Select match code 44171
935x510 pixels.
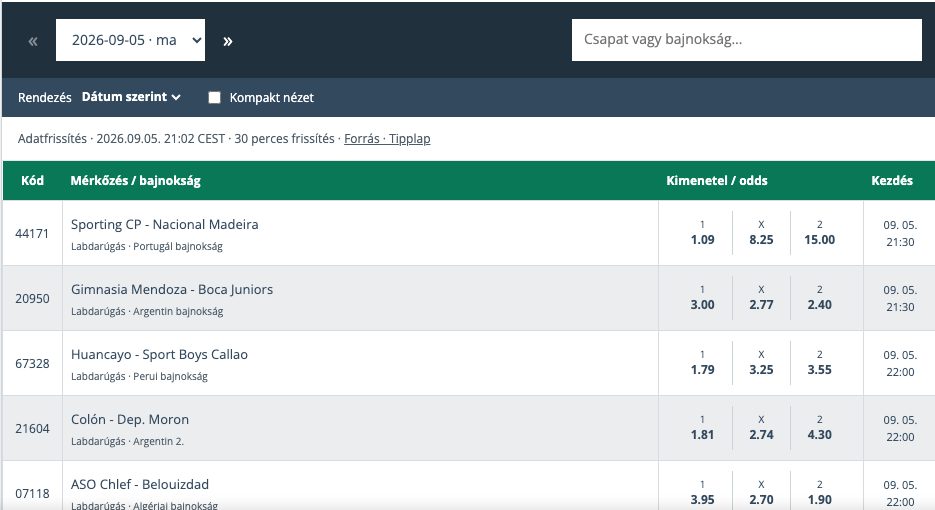[32, 233]
